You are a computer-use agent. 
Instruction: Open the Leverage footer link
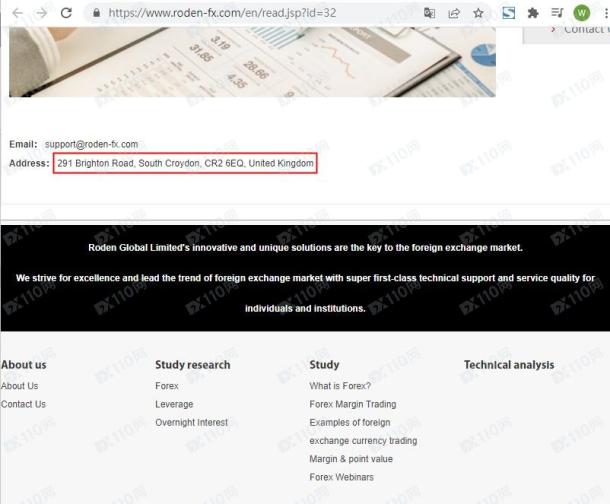(174, 404)
